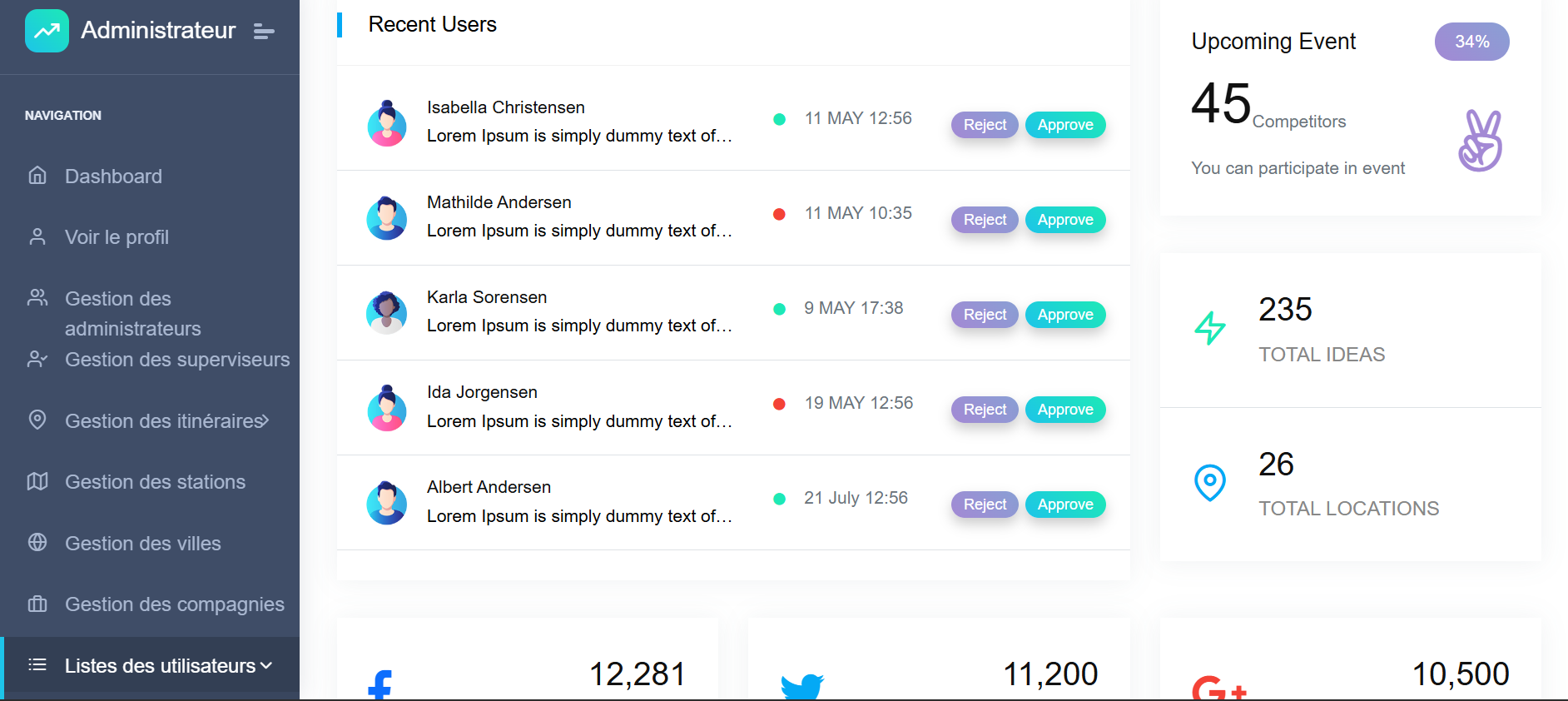Approve Albert Andersen's request
1568x701 pixels.
coord(1065,505)
